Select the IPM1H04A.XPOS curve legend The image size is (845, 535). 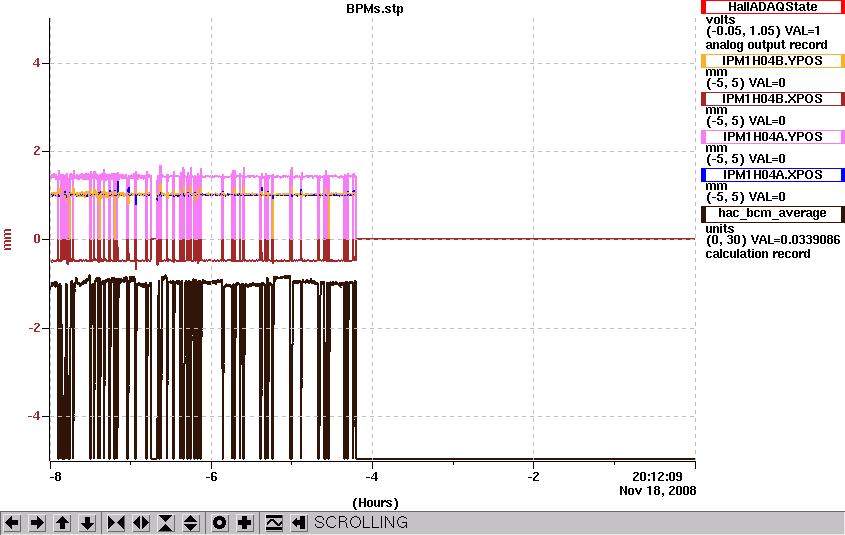pos(772,175)
